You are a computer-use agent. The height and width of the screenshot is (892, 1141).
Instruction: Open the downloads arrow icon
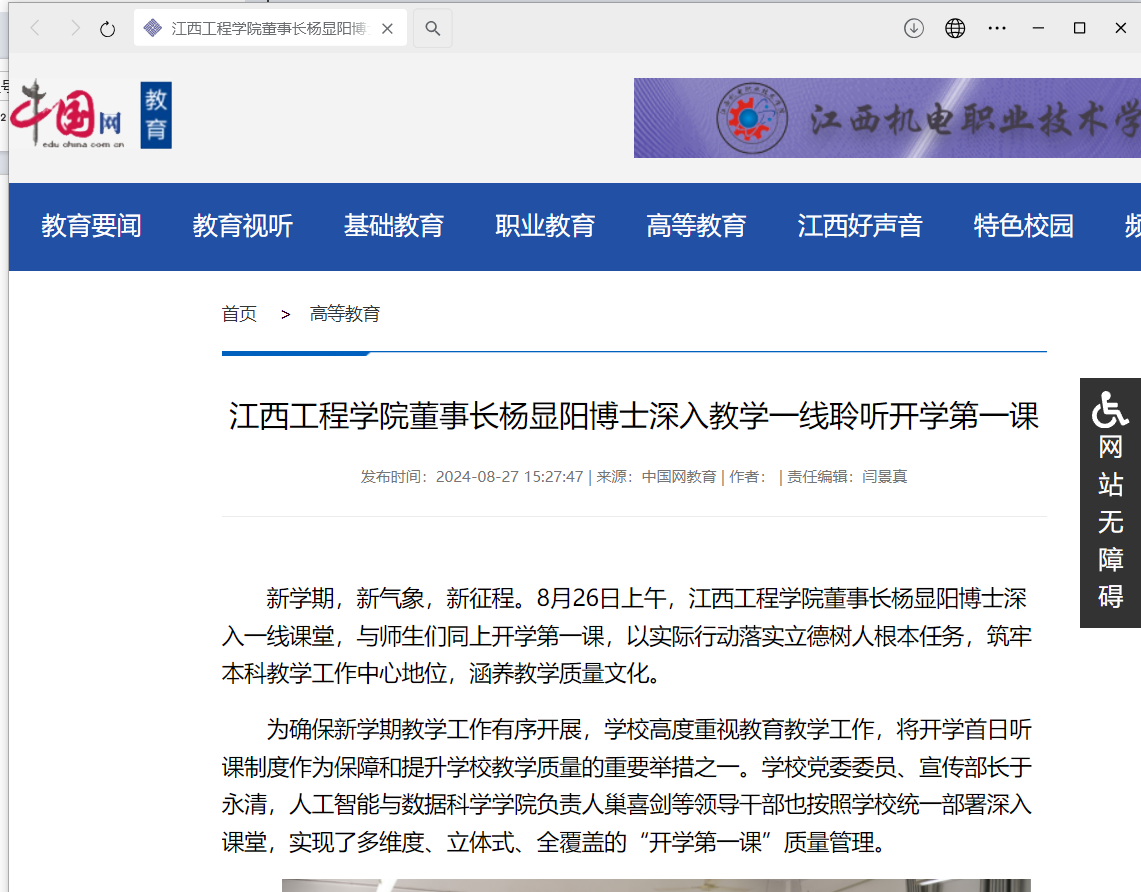point(913,28)
